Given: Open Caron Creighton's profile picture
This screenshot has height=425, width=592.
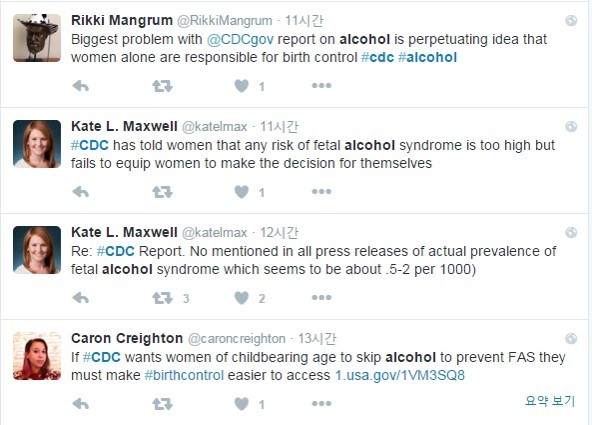Looking at the screenshot, I should (37, 356).
